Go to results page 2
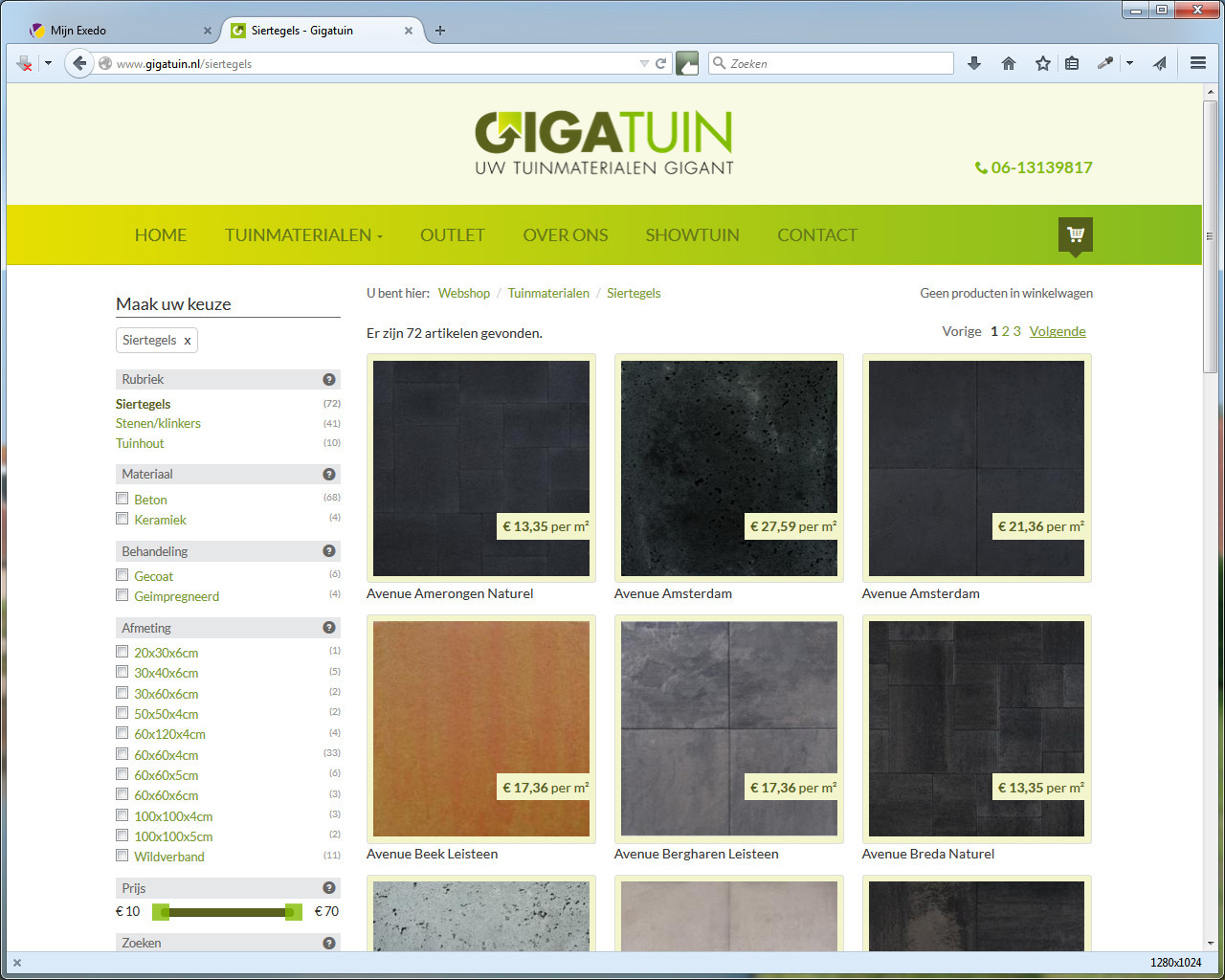The width and height of the screenshot is (1225, 980). [1006, 331]
